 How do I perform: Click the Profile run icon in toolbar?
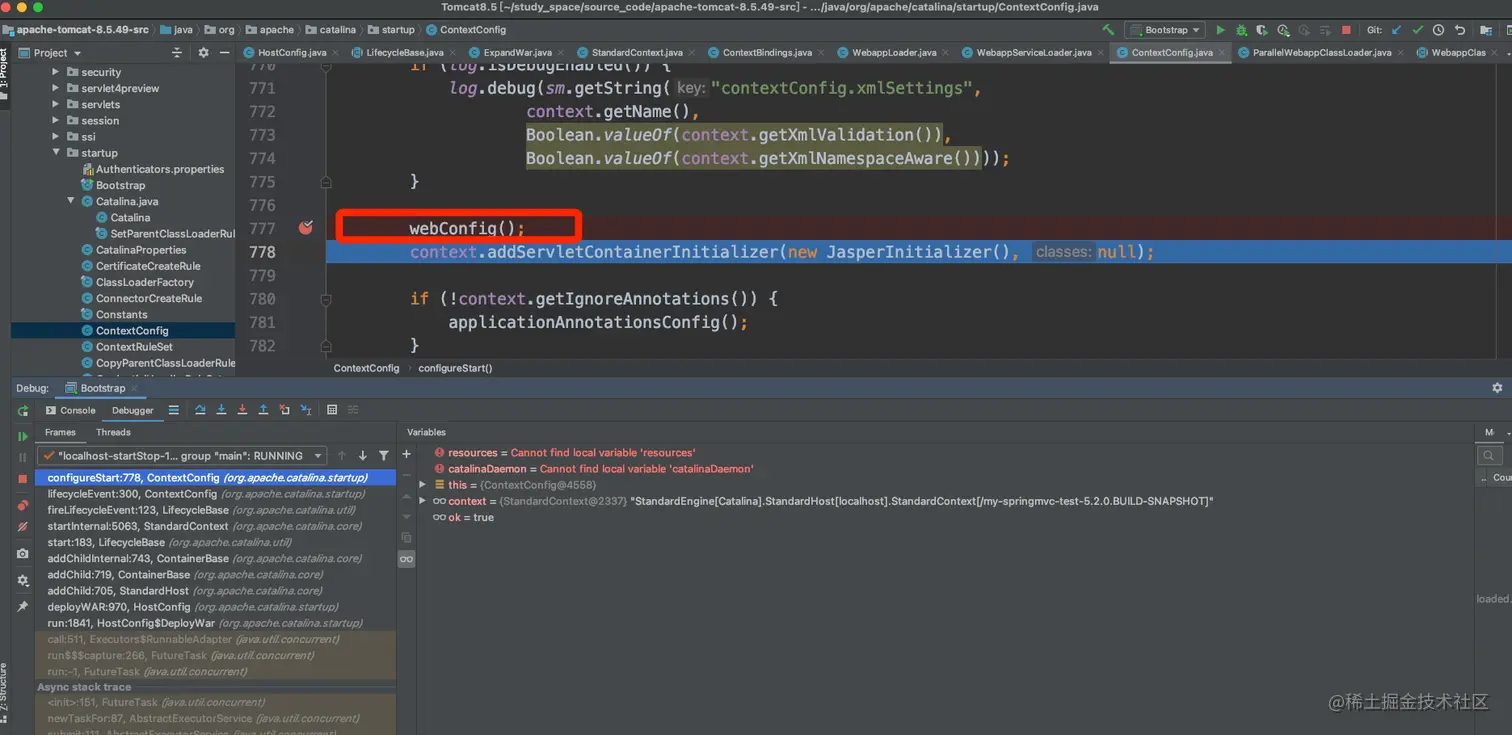(1283, 30)
